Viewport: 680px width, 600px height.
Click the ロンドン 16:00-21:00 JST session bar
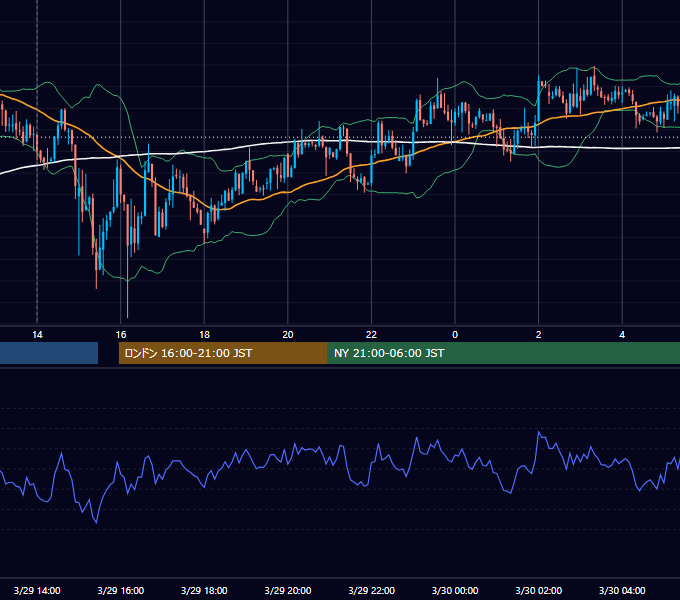click(x=223, y=353)
